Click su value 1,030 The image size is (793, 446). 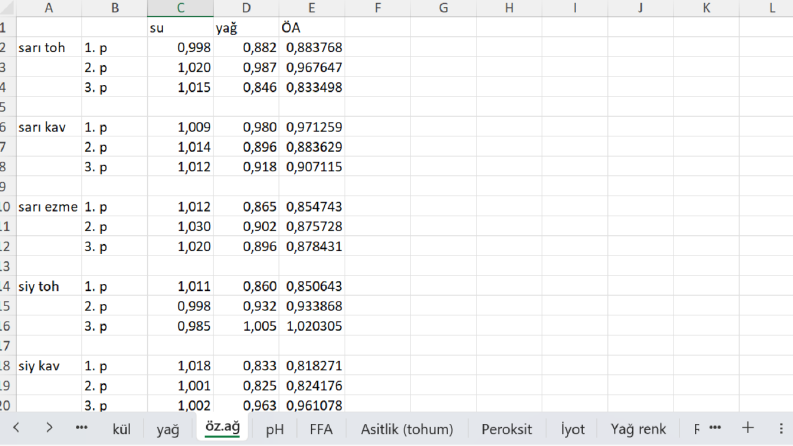[181, 227]
